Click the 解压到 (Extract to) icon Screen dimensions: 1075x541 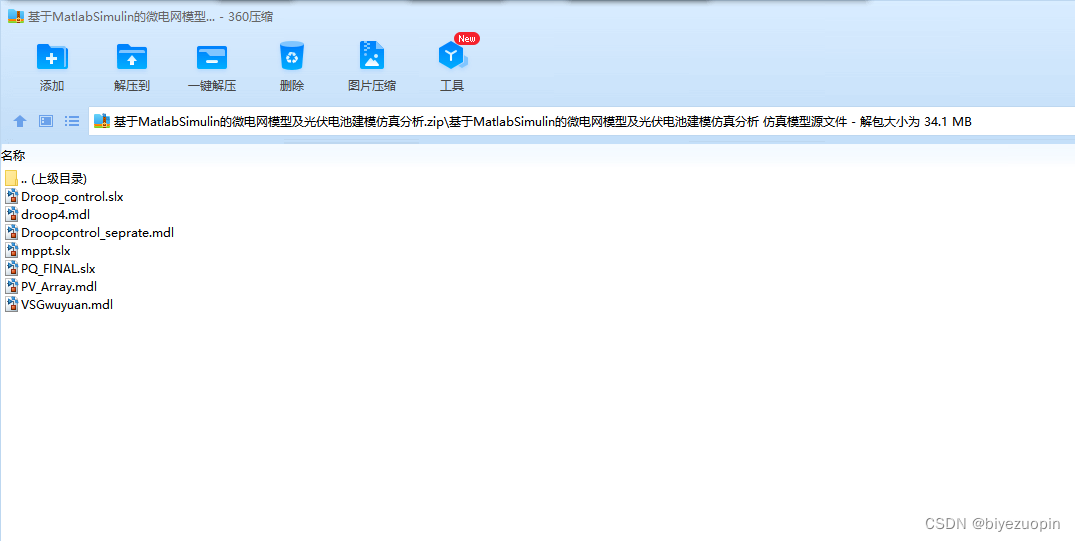point(132,56)
